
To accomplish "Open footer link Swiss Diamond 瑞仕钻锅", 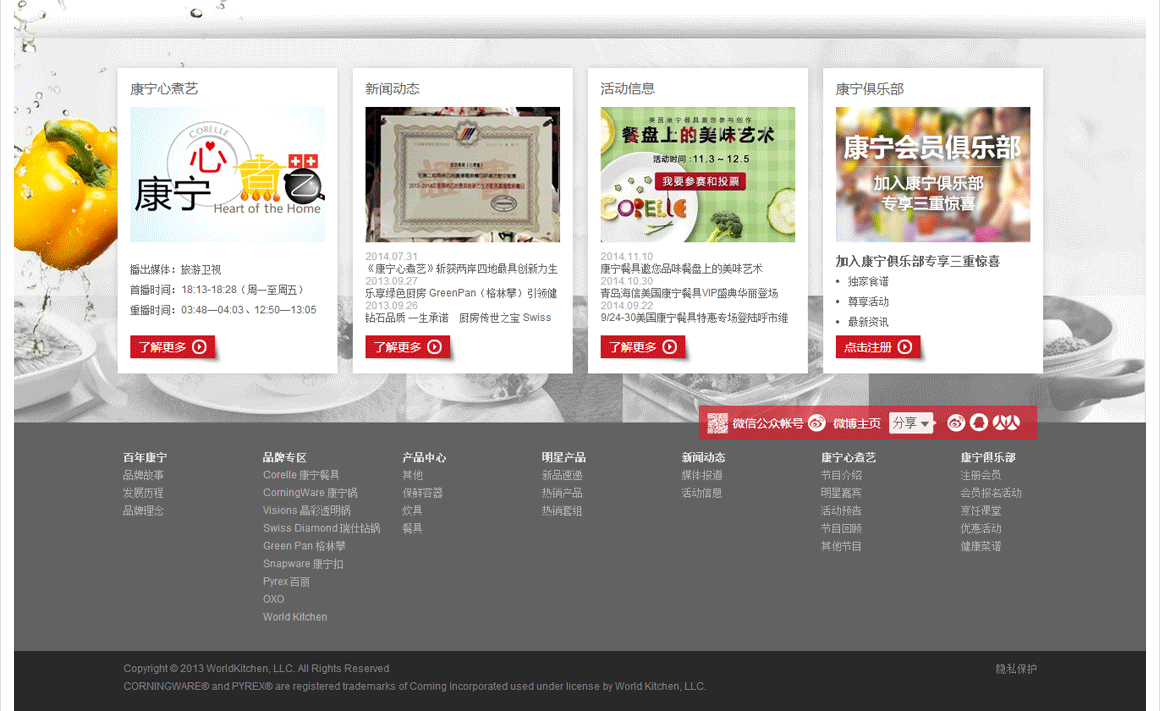I will point(322,528).
